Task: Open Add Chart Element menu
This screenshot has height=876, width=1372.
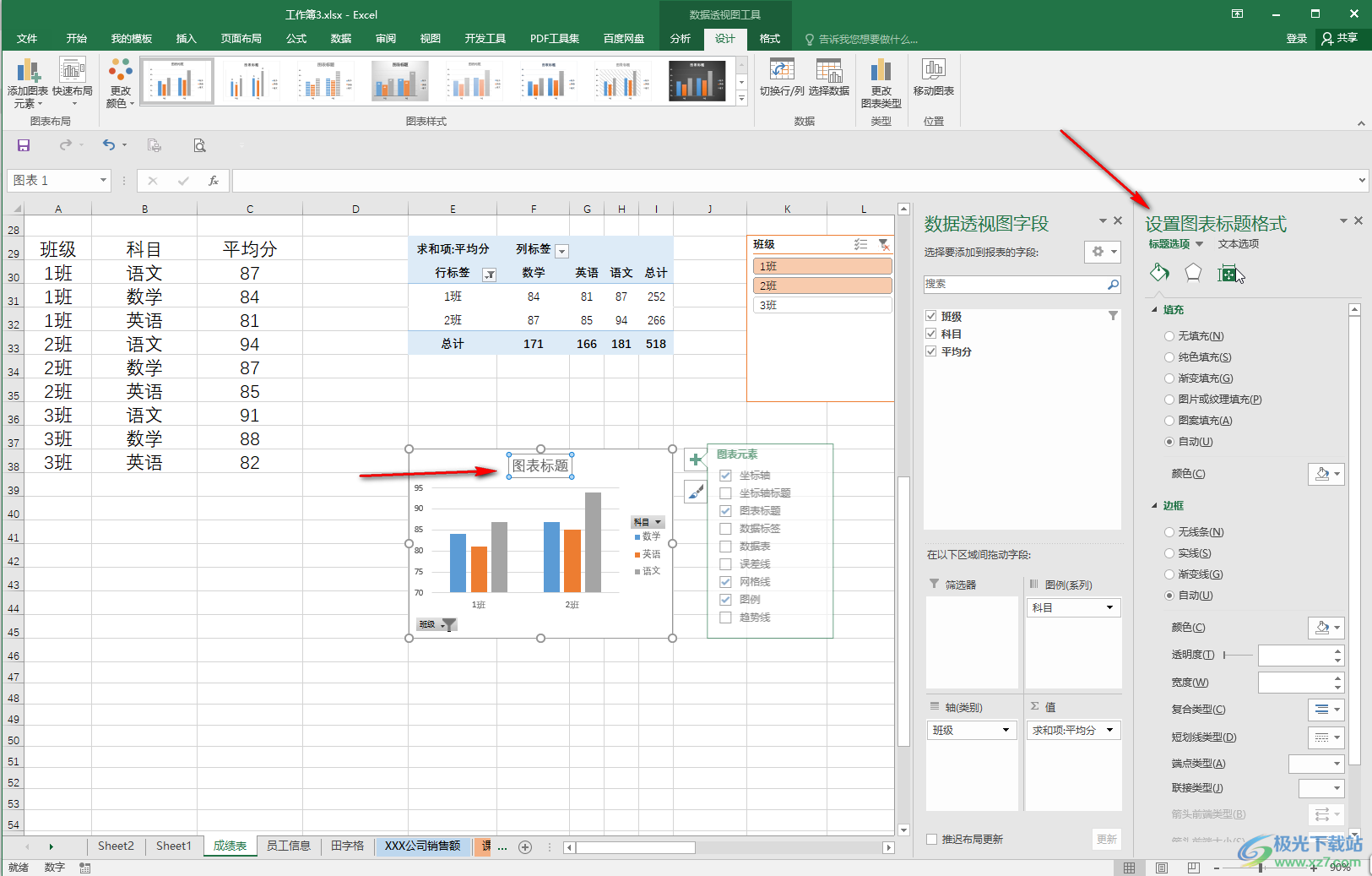Action: (x=27, y=83)
